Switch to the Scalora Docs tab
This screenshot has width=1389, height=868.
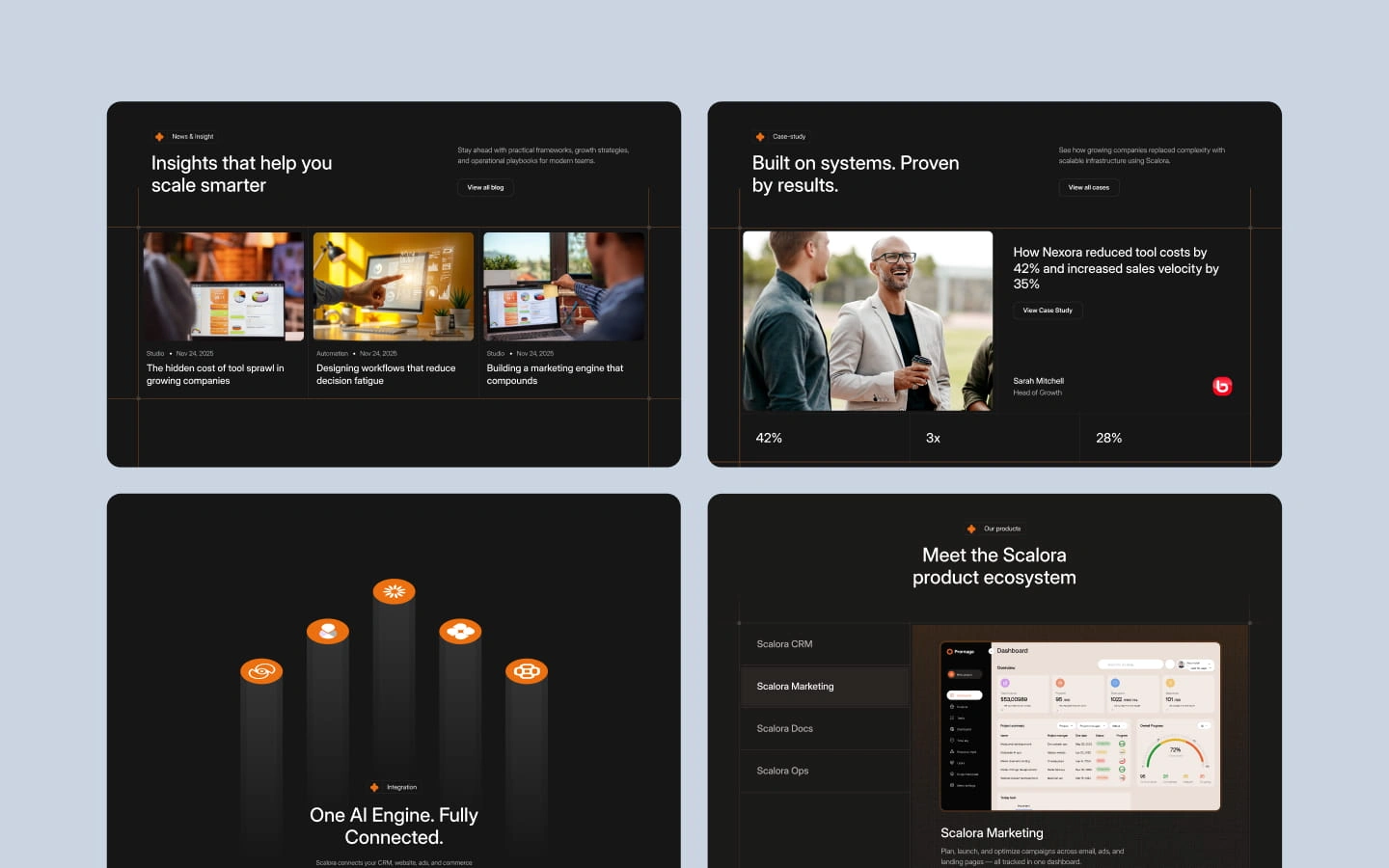(x=825, y=729)
